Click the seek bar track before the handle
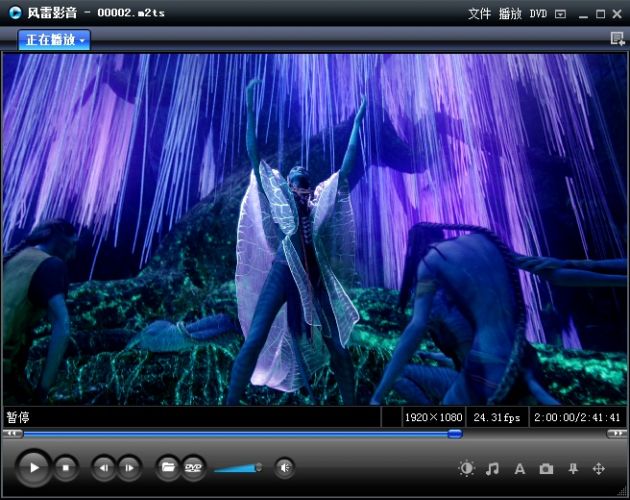Screen dimensions: 630x500 click(x=235, y=434)
